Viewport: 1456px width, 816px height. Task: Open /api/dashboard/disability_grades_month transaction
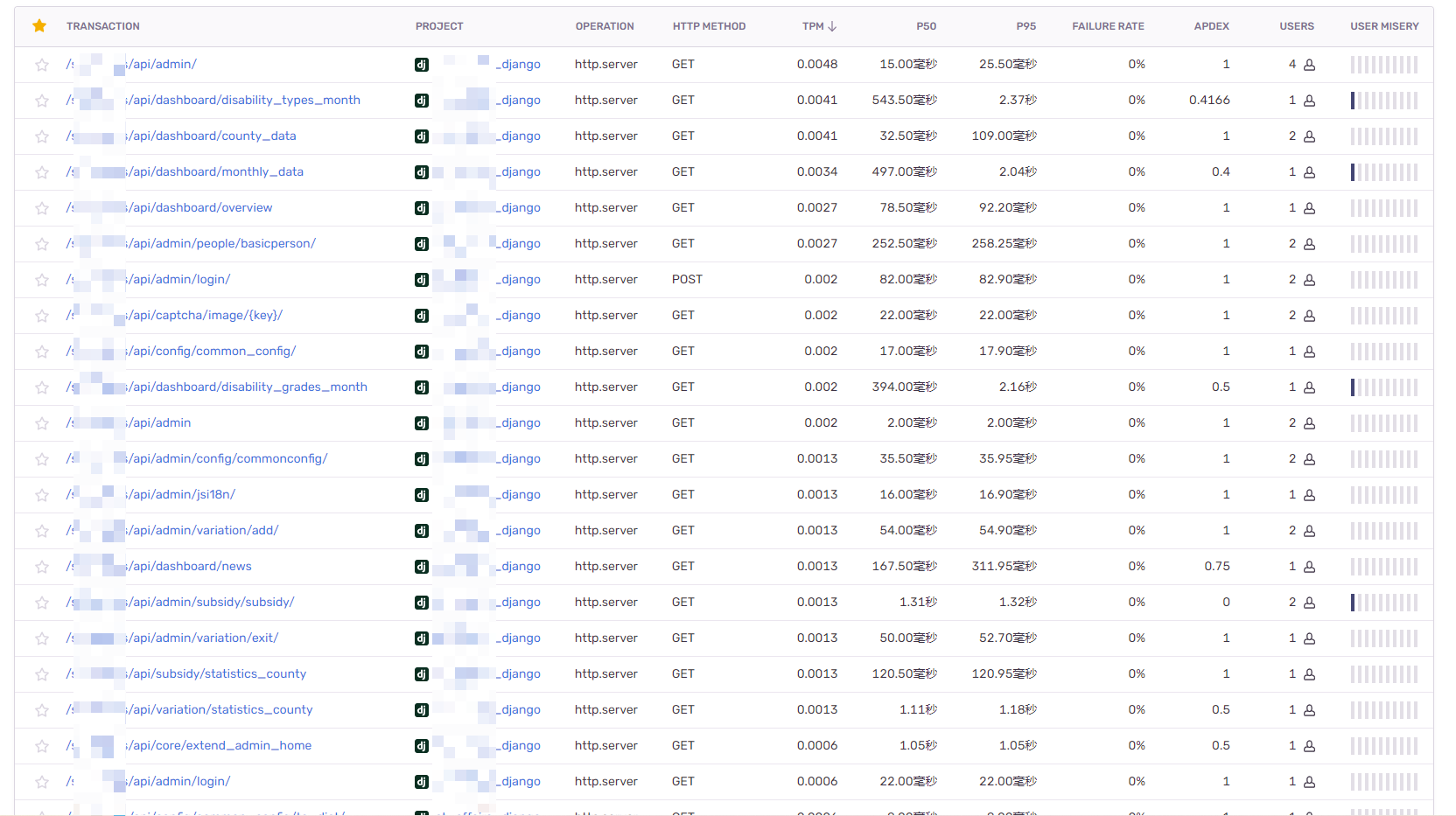click(248, 387)
